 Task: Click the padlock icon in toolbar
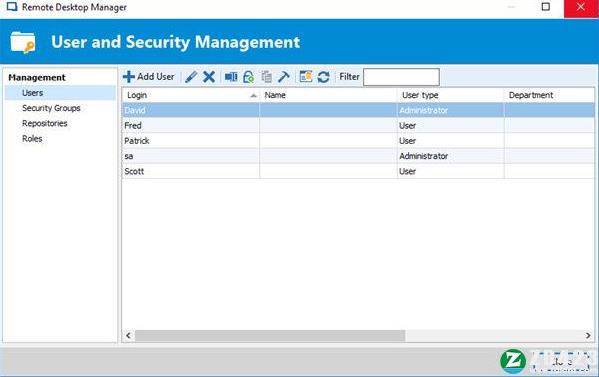(x=249, y=77)
